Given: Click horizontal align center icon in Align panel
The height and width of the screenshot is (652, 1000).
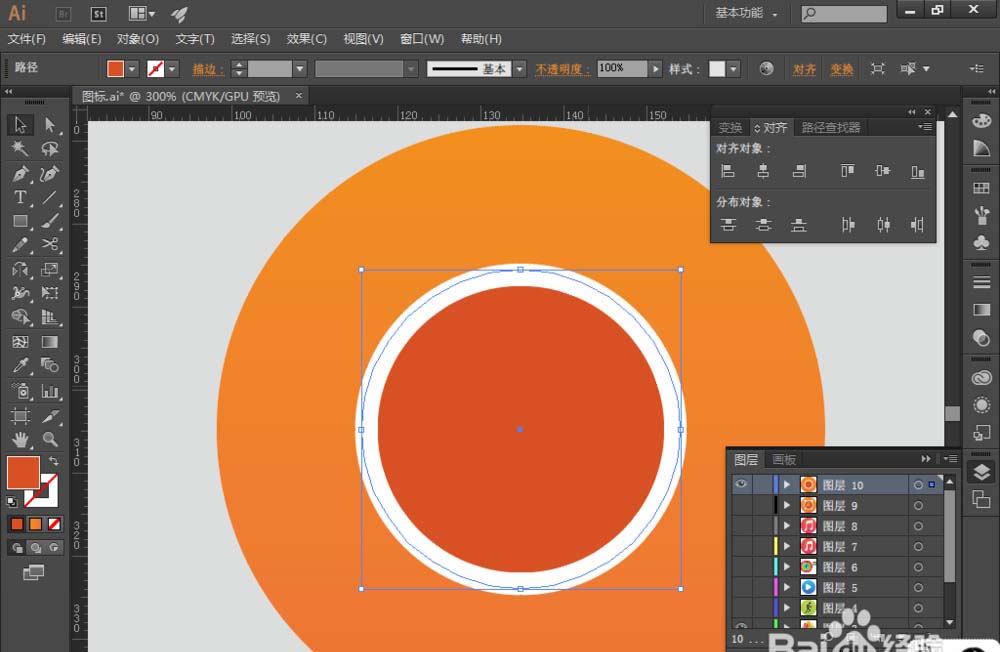Looking at the screenshot, I should tap(763, 171).
